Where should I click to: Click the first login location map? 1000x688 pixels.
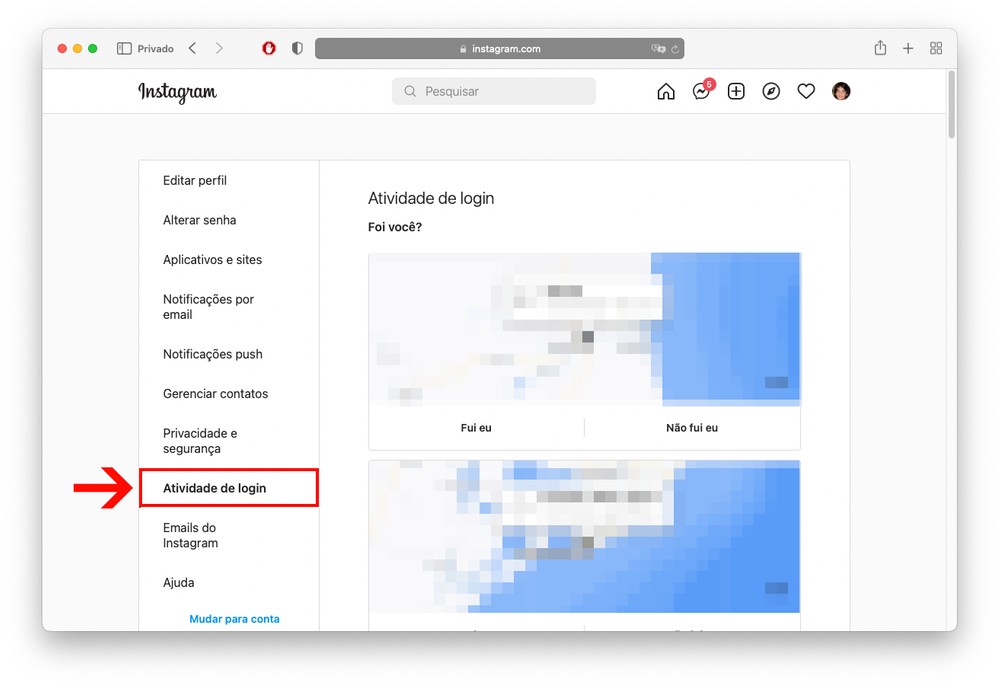[x=584, y=330]
